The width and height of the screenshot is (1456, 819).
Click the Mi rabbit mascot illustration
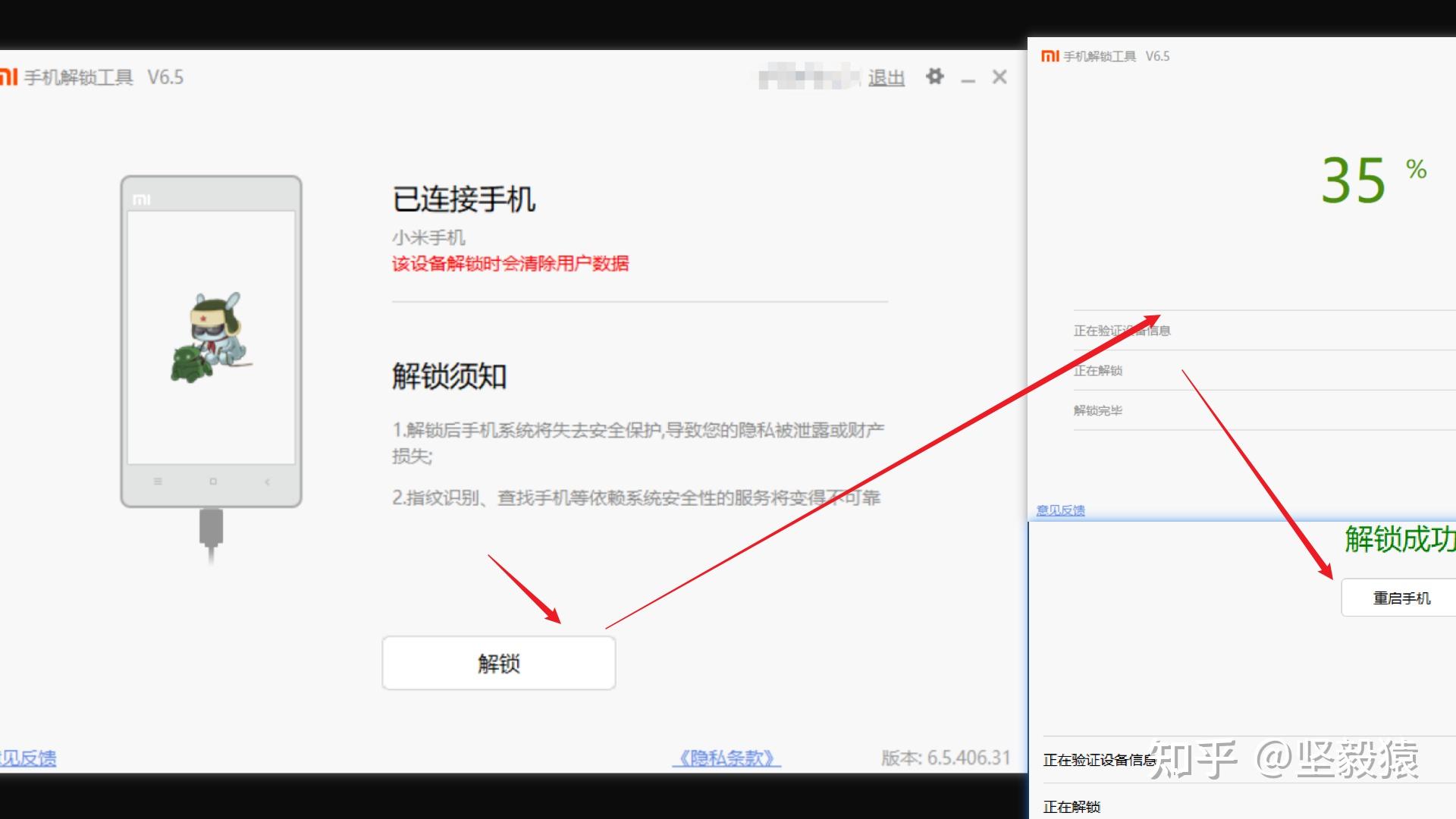point(212,336)
